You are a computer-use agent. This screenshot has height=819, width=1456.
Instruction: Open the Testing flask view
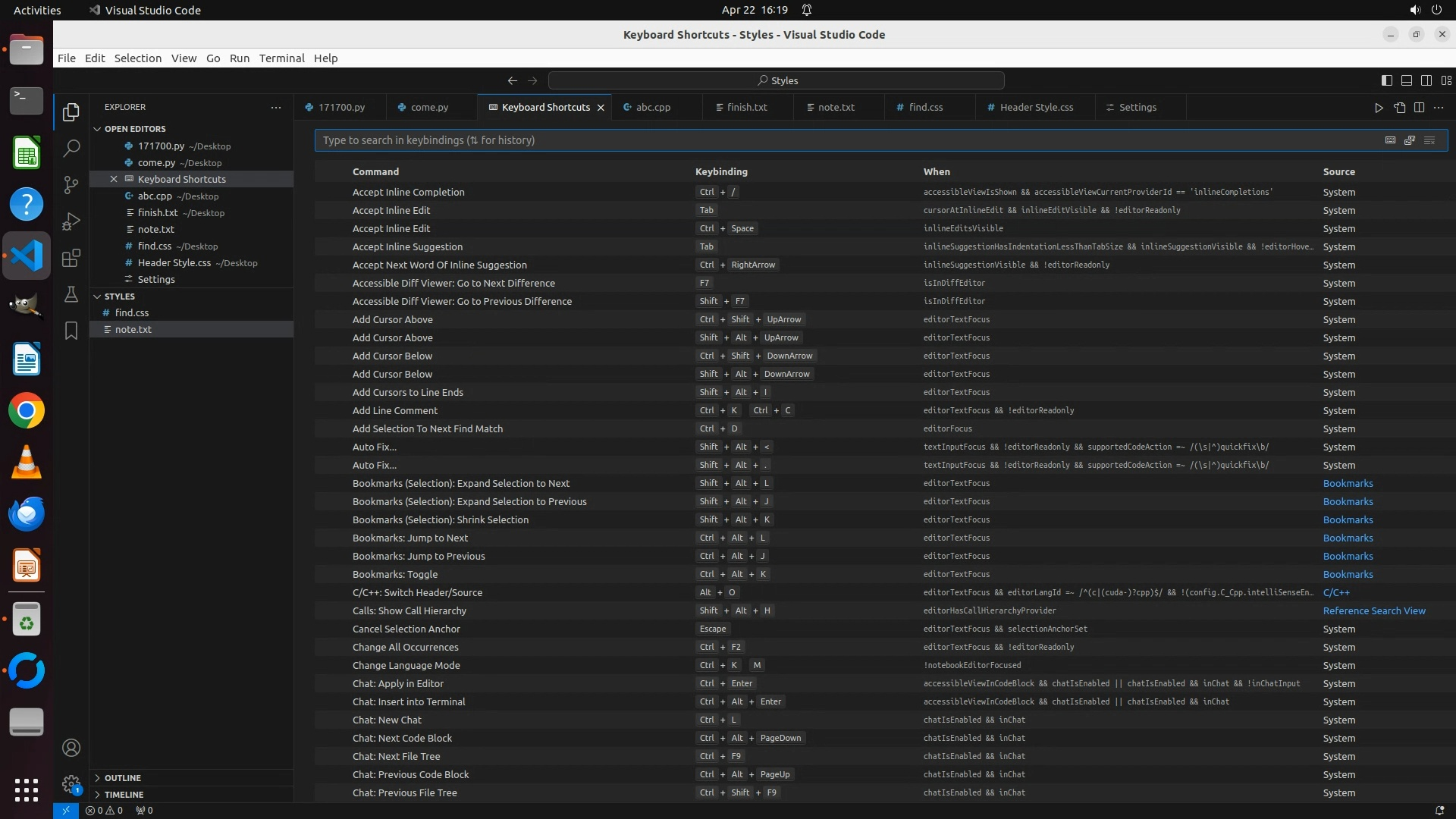[71, 294]
